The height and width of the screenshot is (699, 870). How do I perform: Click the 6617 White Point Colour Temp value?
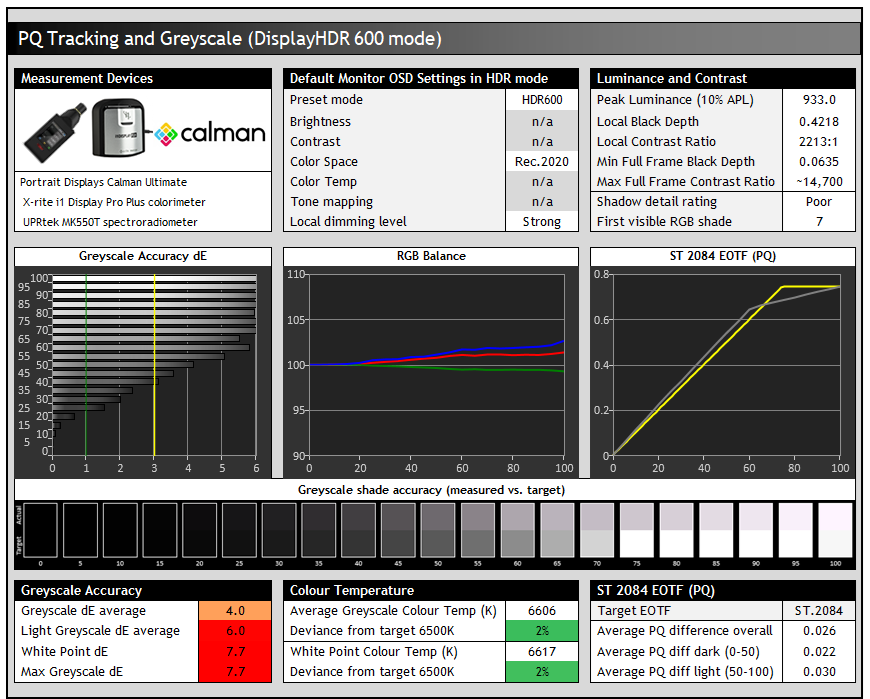point(541,651)
